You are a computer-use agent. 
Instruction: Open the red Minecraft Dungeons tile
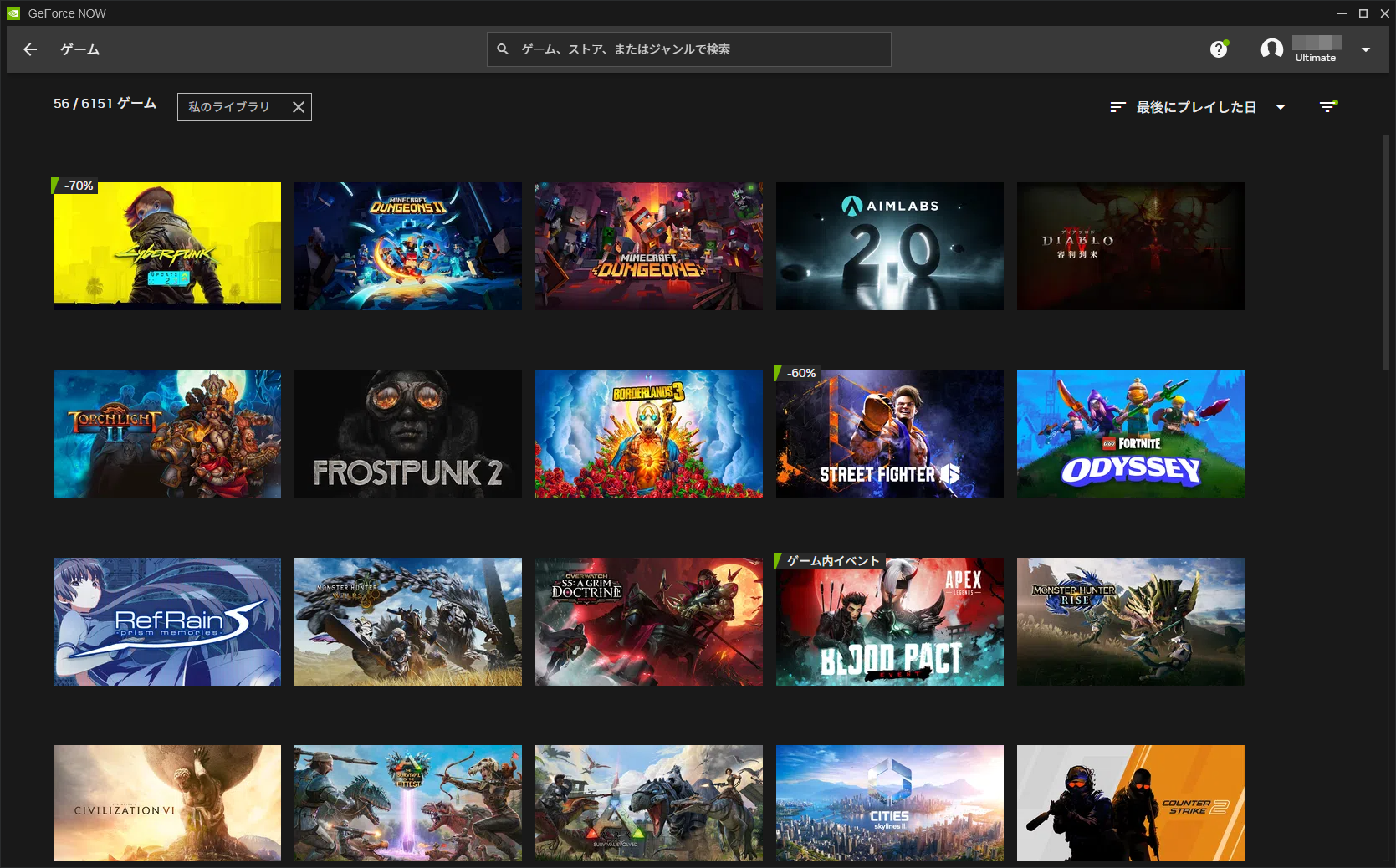(x=649, y=246)
